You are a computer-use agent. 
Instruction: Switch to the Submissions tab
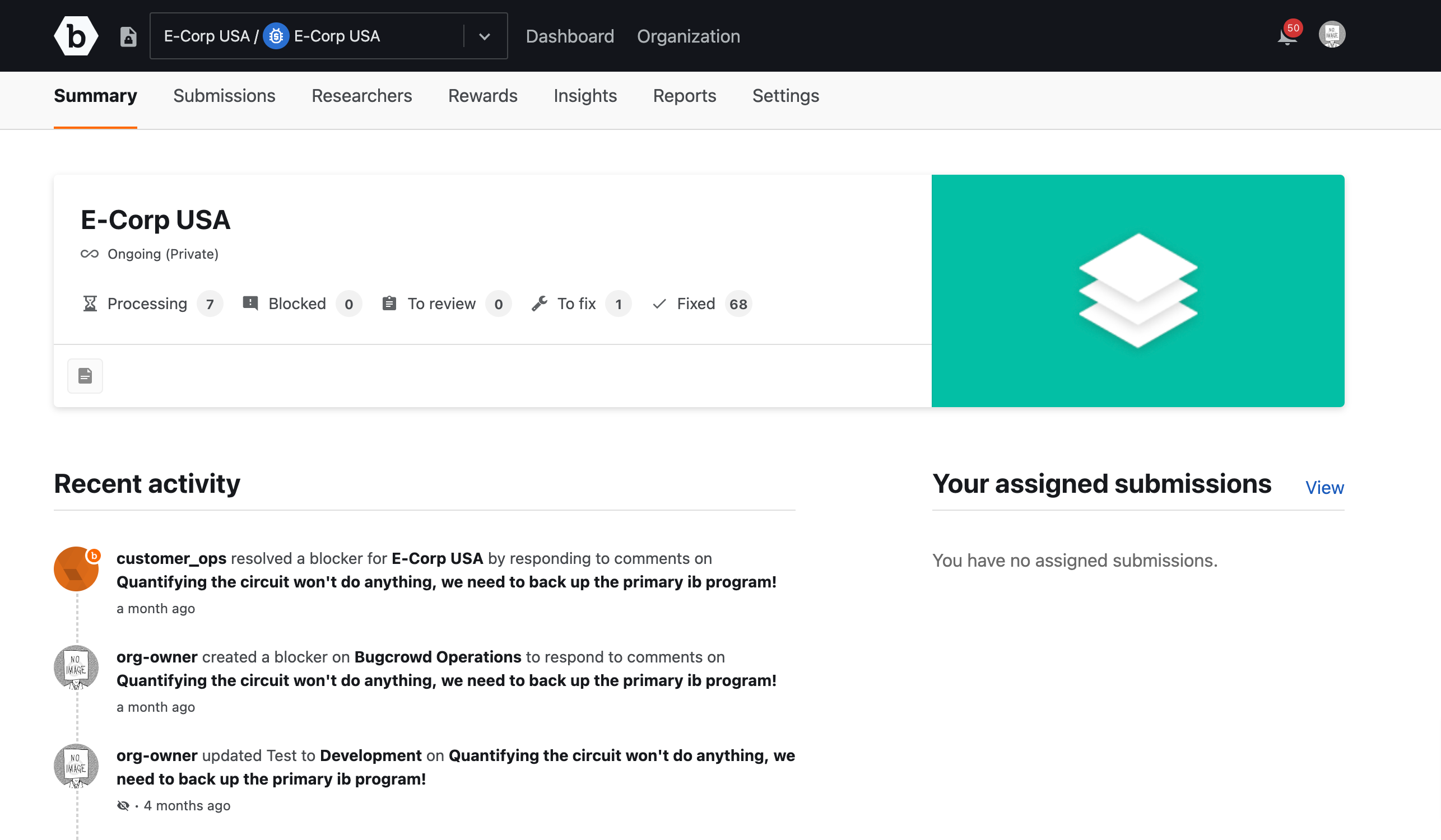click(224, 96)
